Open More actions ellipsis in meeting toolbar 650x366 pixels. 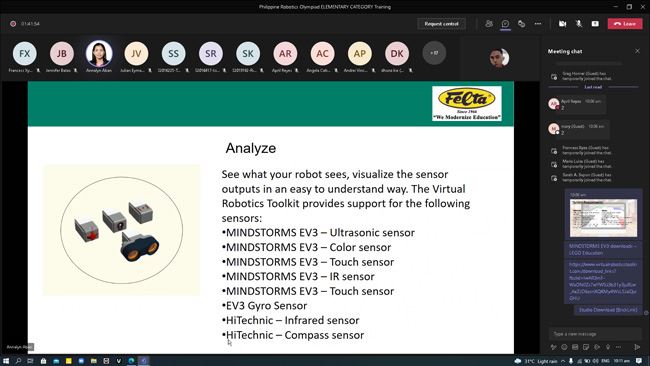click(x=538, y=24)
